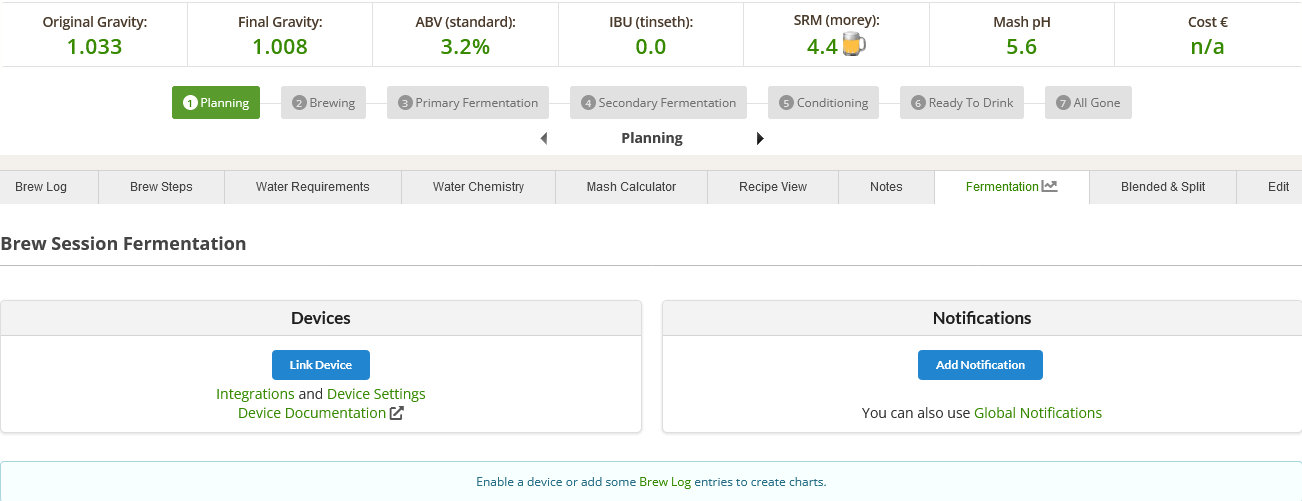Set phase to Brewing
Screen dimensions: 1302x501
tap(324, 103)
